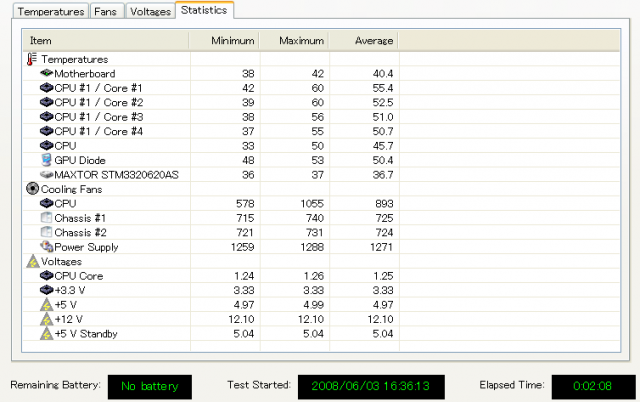Click the CPU fan row icon
Image resolution: width=640 pixels, height=402 pixels.
(x=47, y=203)
